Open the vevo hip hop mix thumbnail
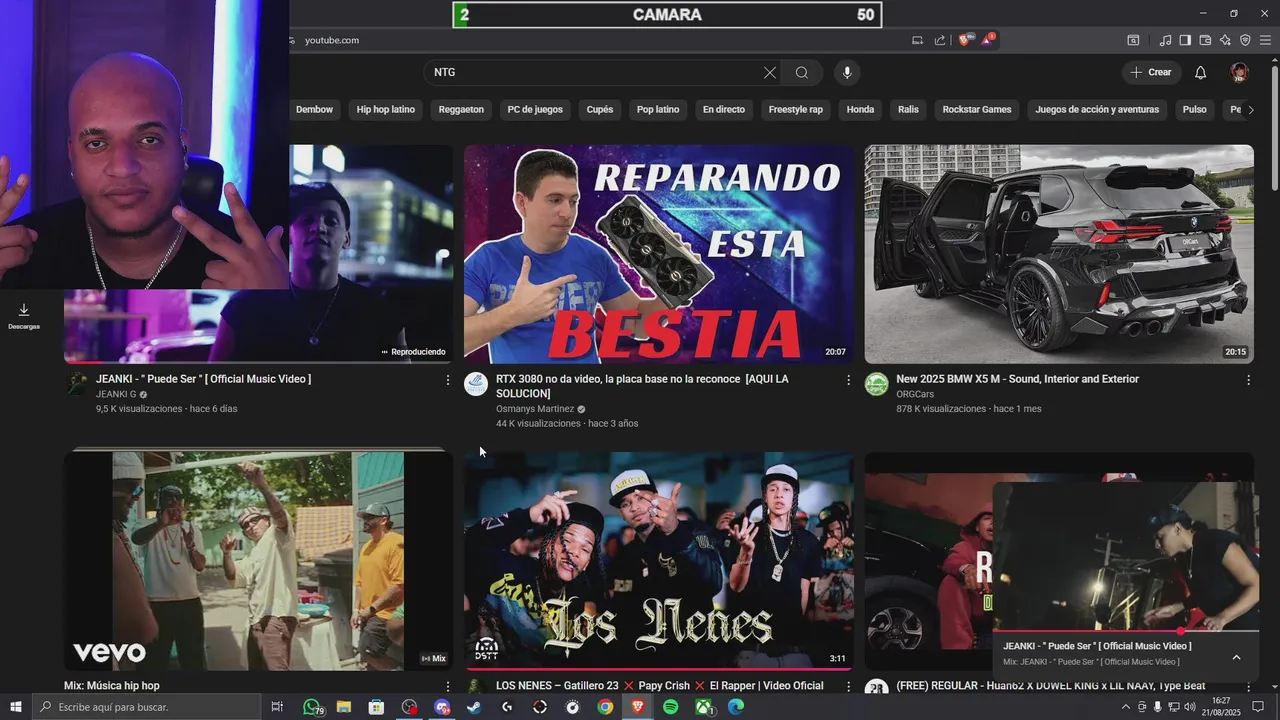This screenshot has height=720, width=1280. [258, 560]
